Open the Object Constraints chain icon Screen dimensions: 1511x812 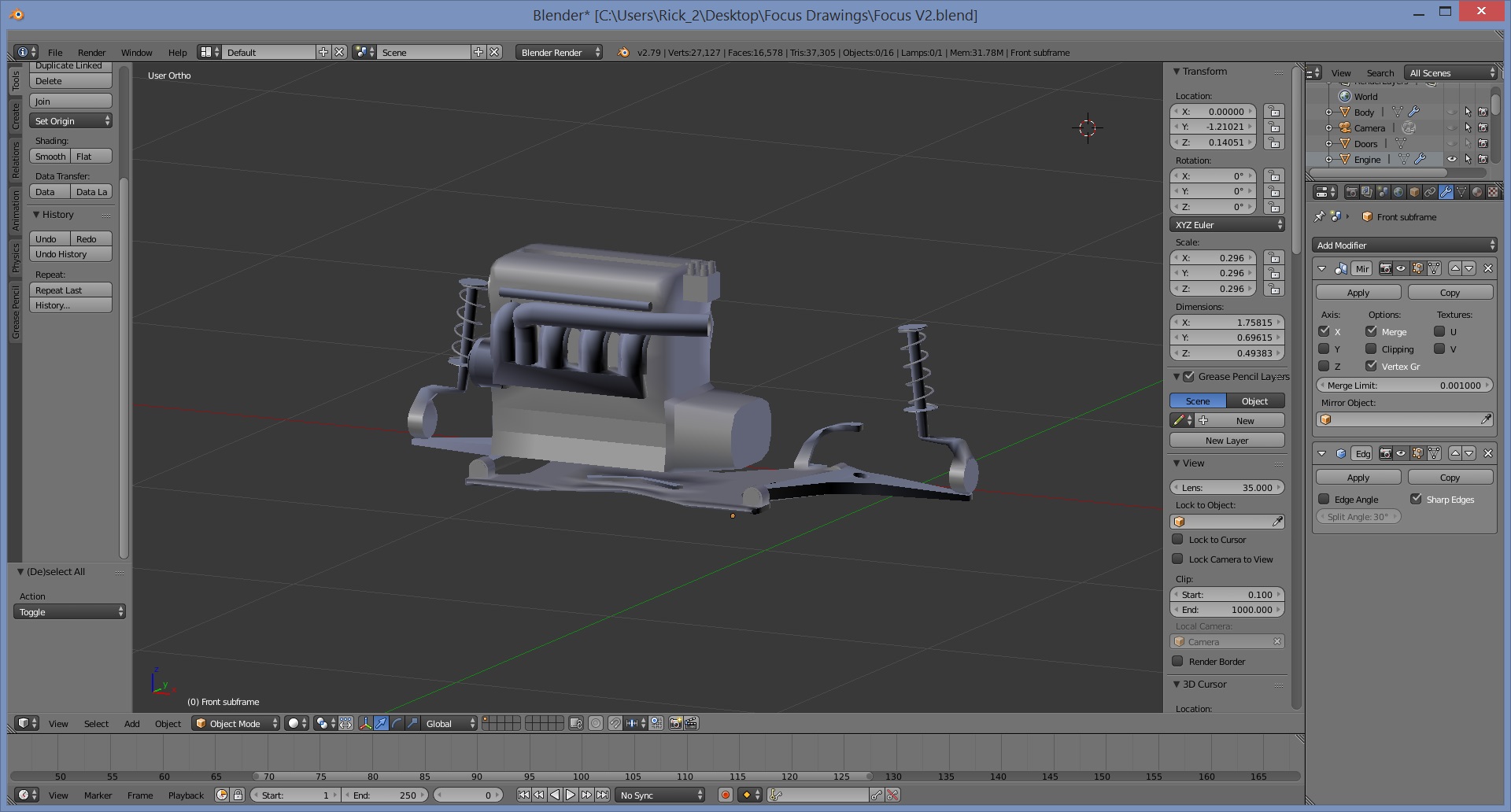click(1430, 192)
